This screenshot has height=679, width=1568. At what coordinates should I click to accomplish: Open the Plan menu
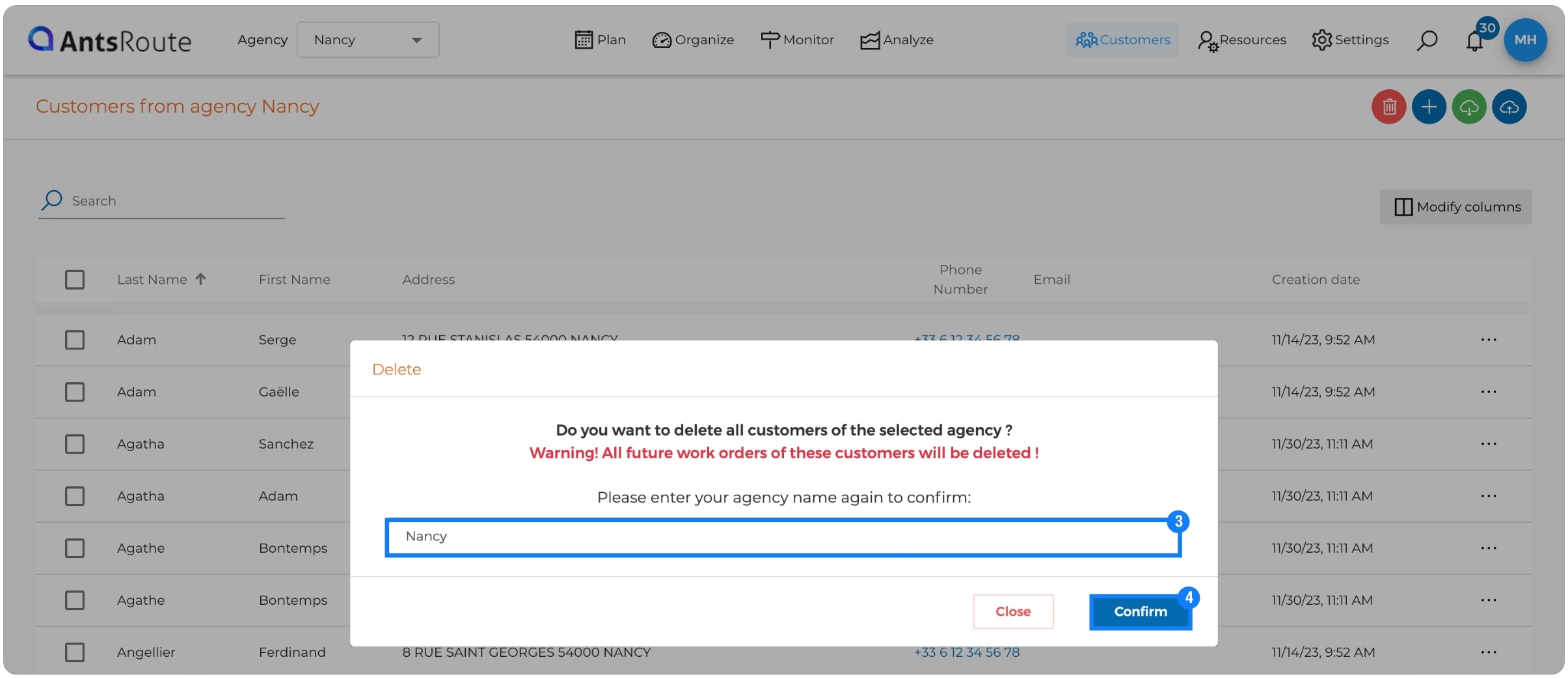pos(600,40)
